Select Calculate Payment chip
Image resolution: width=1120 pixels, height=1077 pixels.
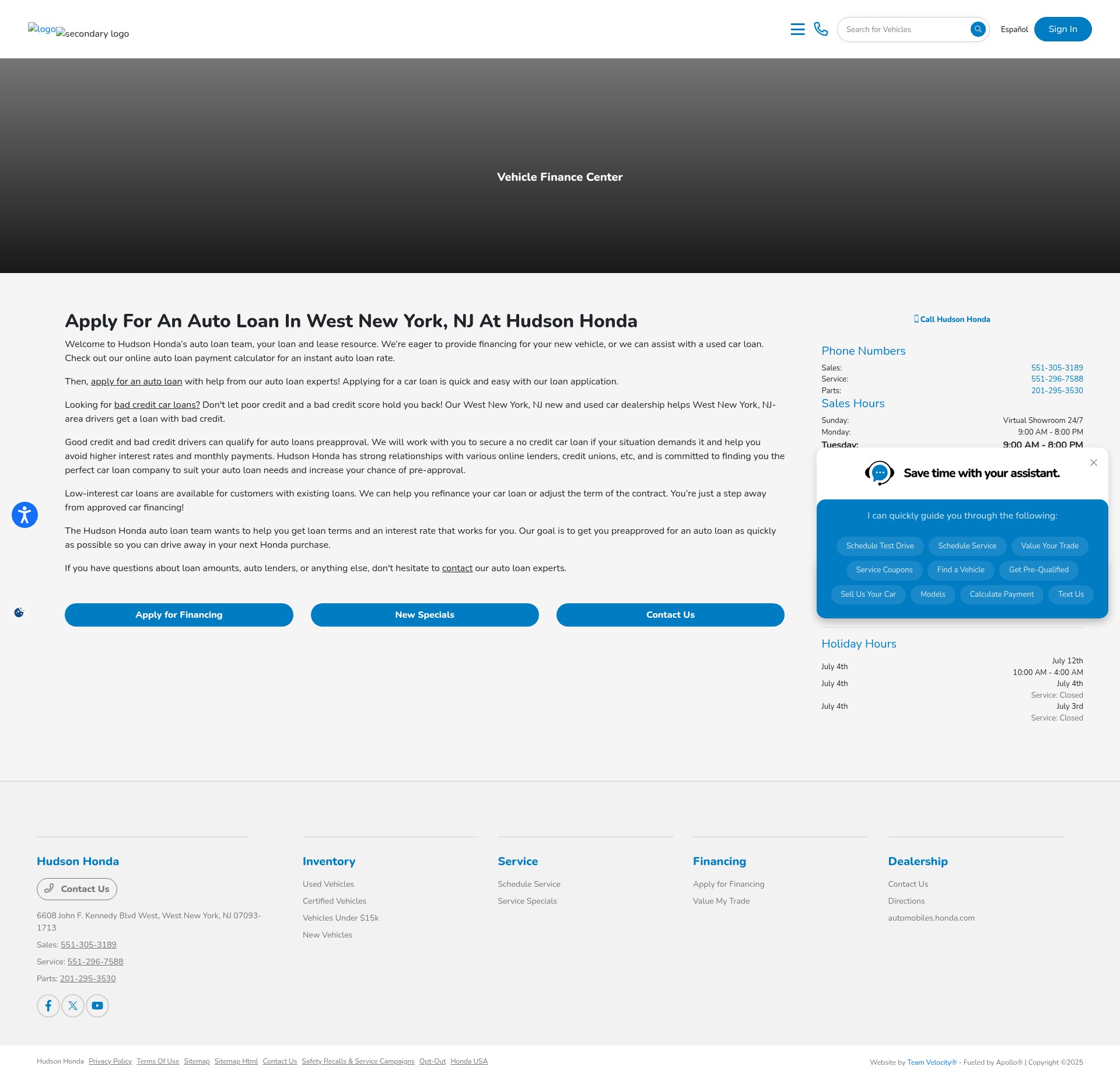point(1002,595)
